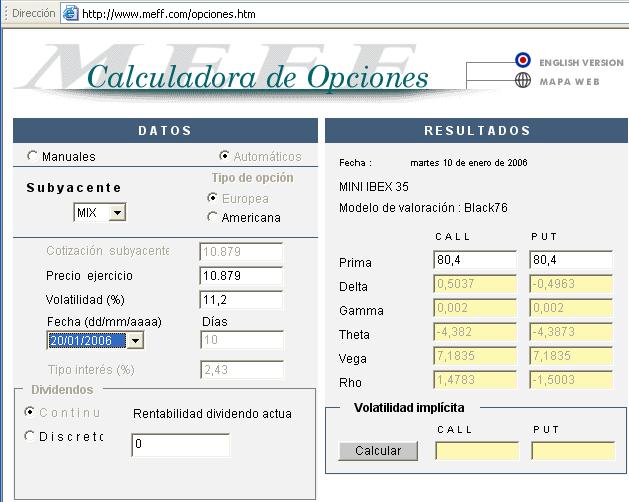Click the Mapa Web globe icon

pyautogui.click(x=523, y=80)
